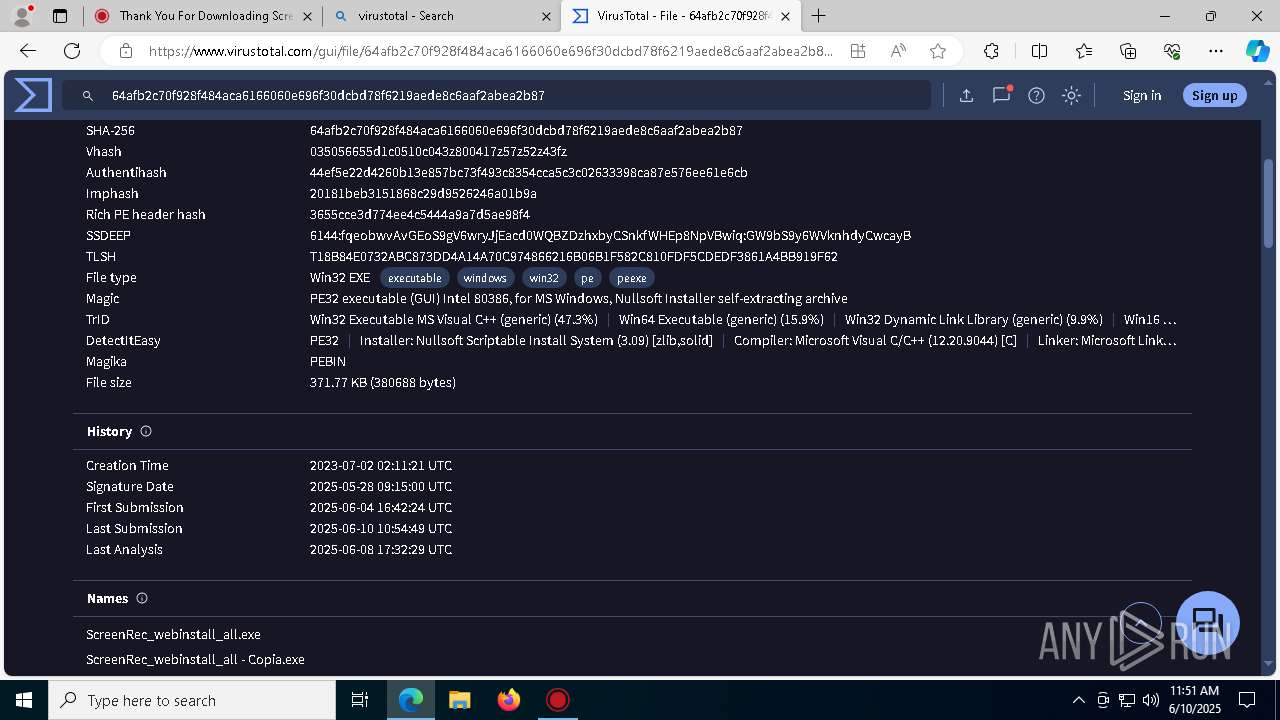This screenshot has height=720, width=1280.
Task: Click the browser address bar
Action: coord(490,51)
